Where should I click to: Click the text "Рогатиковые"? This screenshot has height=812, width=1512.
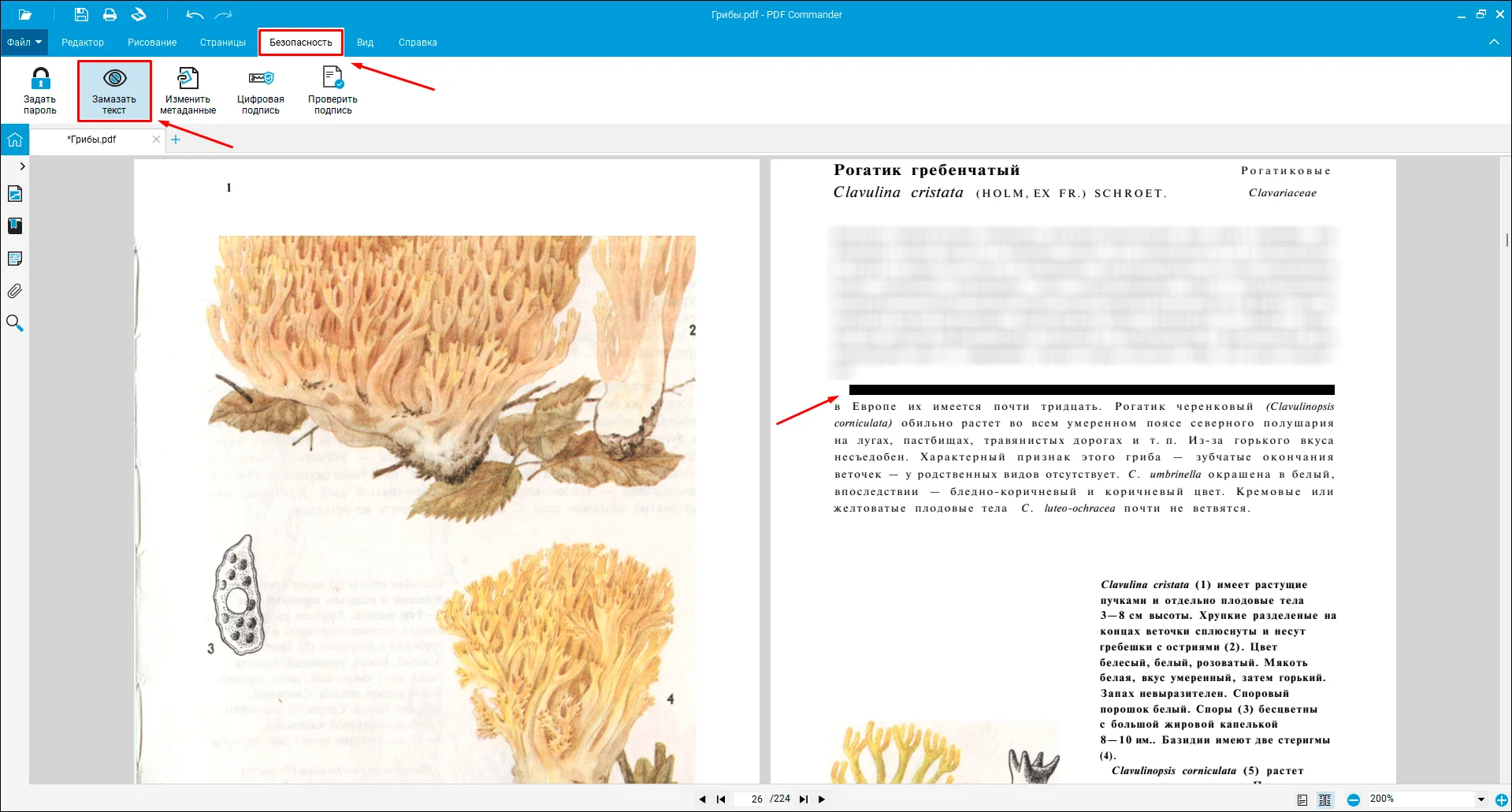(x=1286, y=170)
